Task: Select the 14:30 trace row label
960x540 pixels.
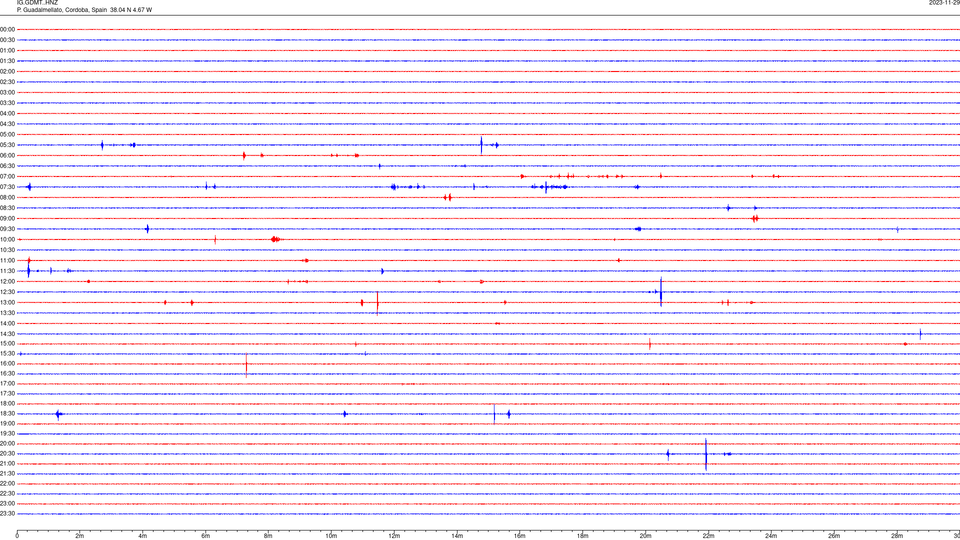Action: tap(7, 334)
